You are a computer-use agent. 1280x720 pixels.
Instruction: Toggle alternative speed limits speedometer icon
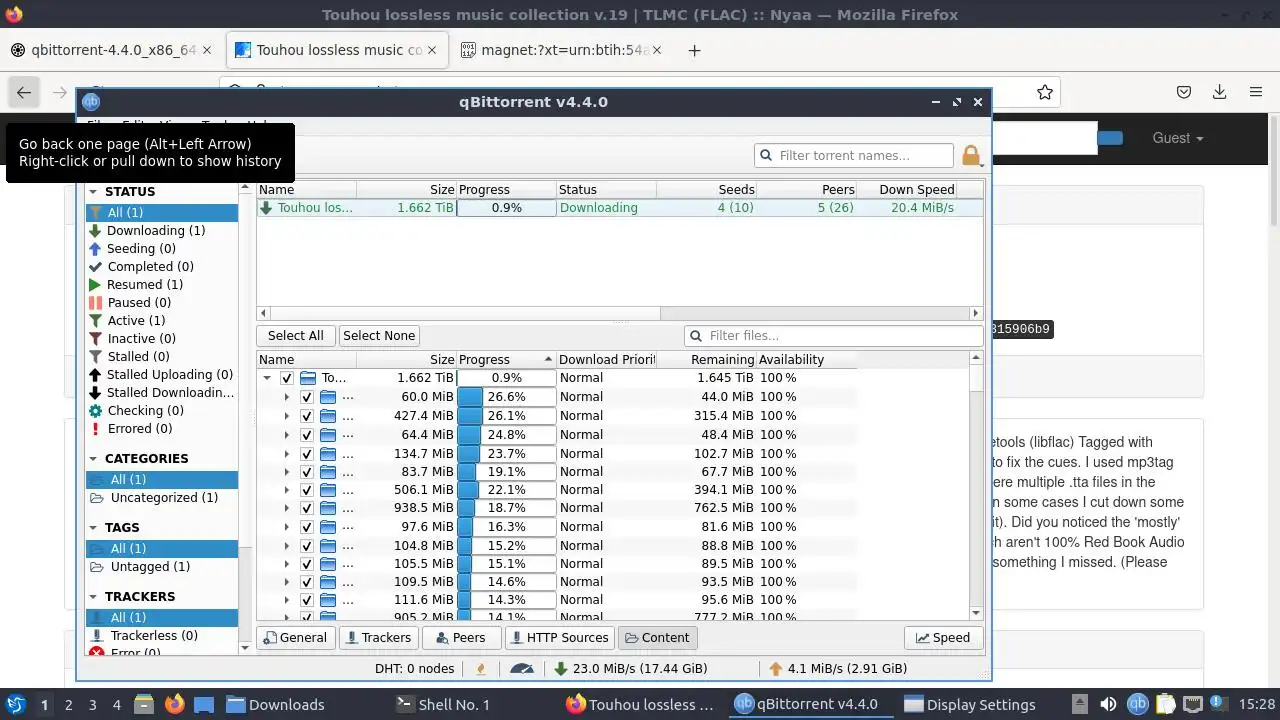point(522,668)
